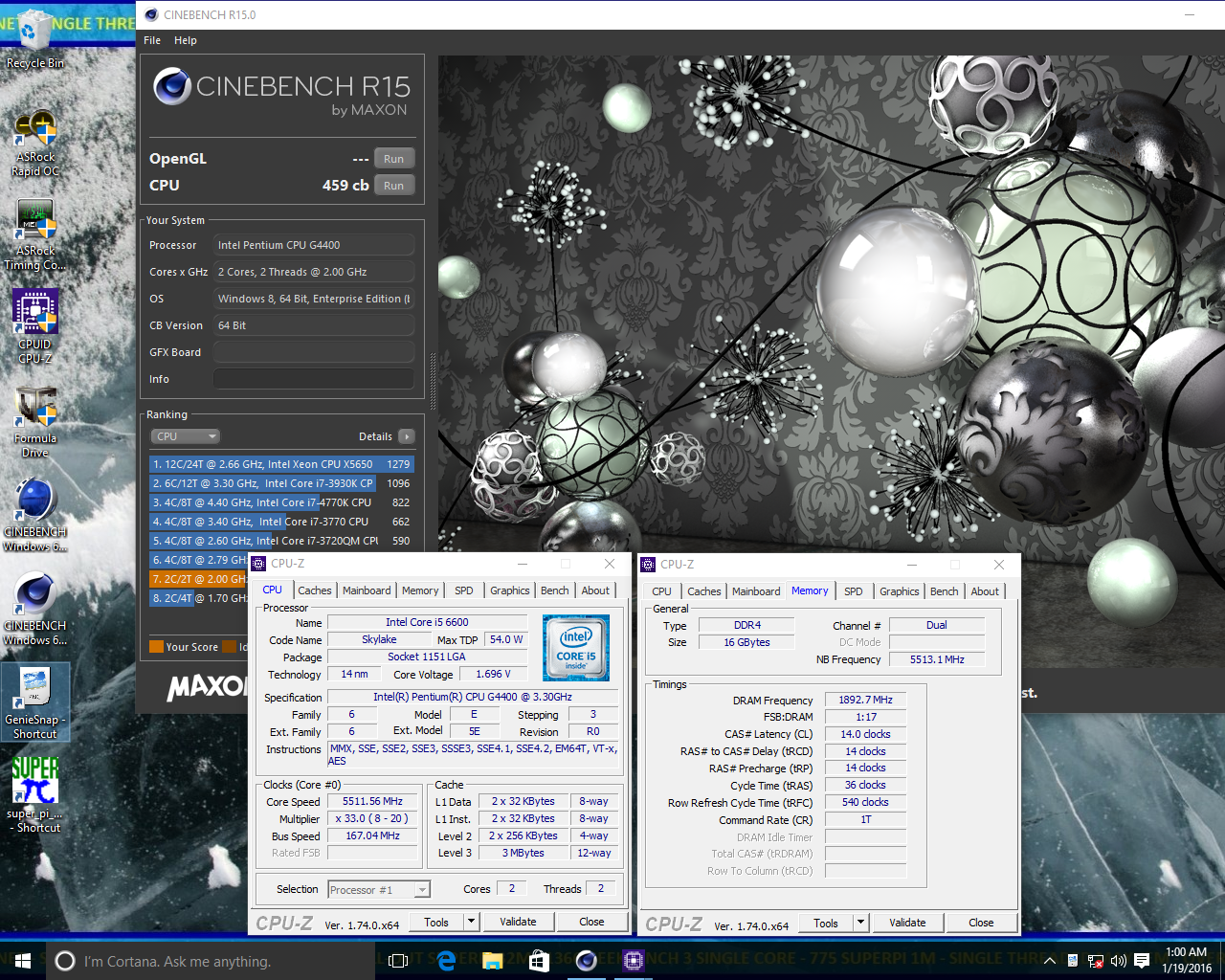Screen dimensions: 1225x980
Task: Switch to Cinebench via taskbar icon
Action: click(x=586, y=961)
